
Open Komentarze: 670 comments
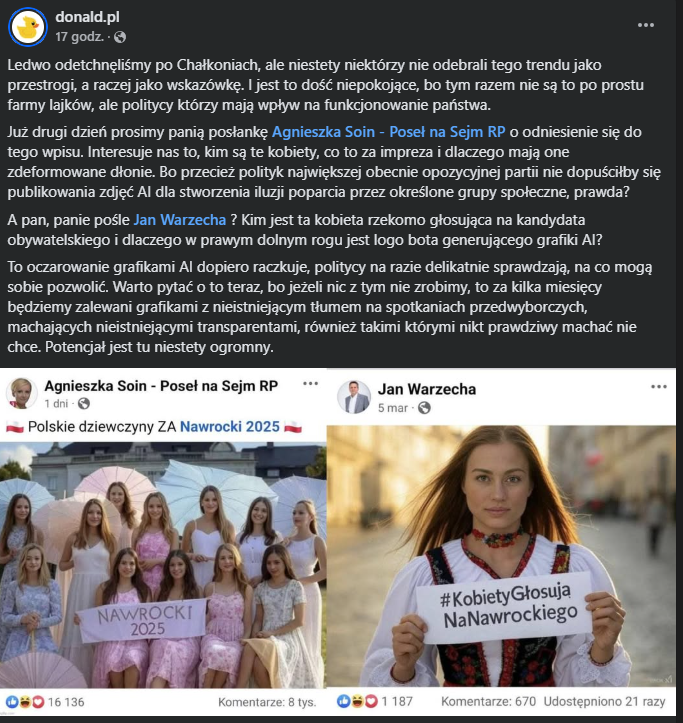click(488, 701)
